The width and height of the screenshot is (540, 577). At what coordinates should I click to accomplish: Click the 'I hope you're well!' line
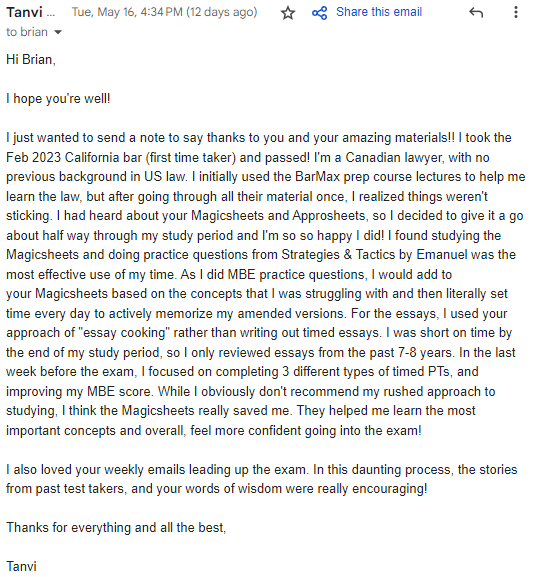(58, 99)
